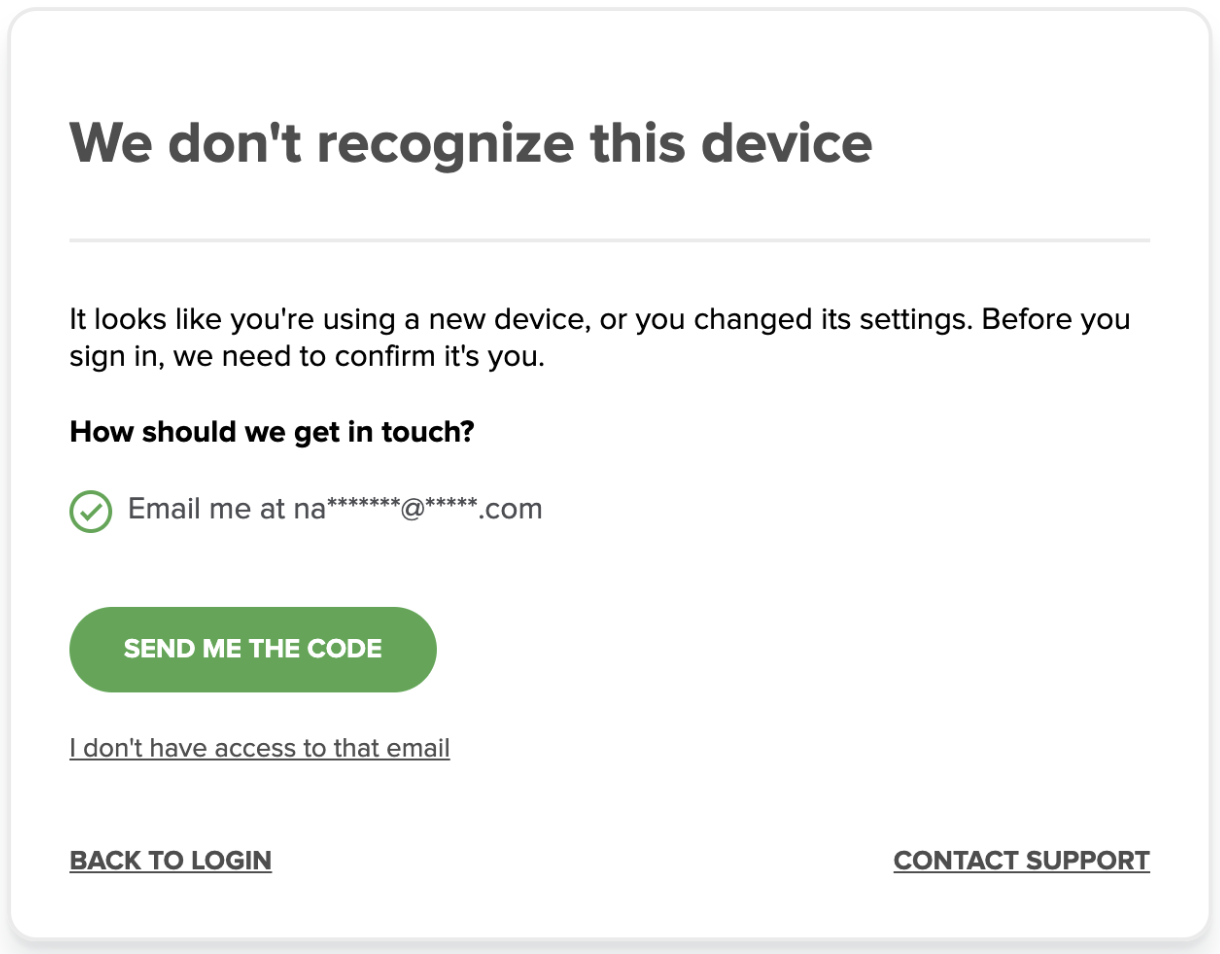Click the ".com" ending of masked email

point(510,509)
